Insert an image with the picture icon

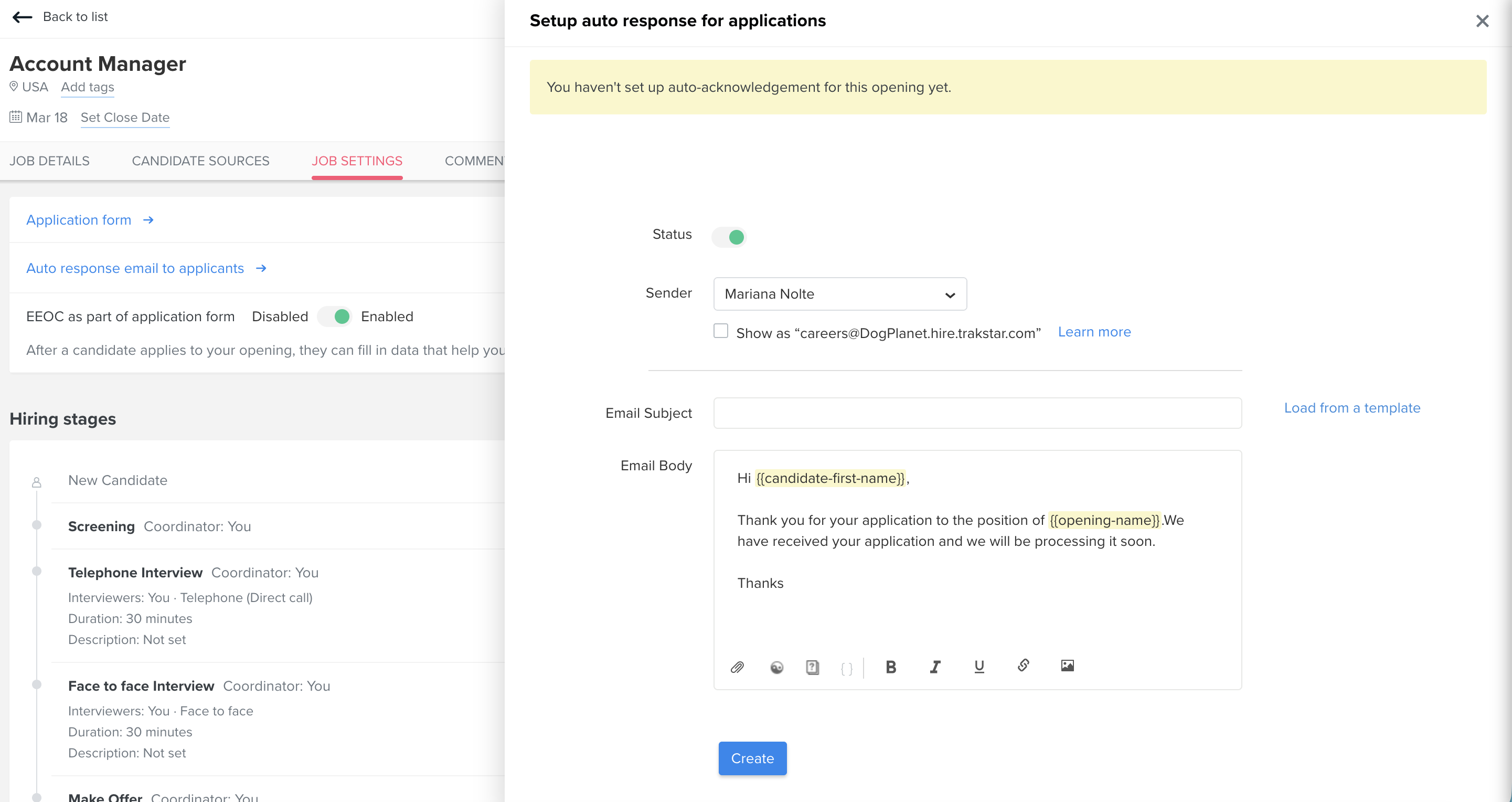coord(1068,665)
